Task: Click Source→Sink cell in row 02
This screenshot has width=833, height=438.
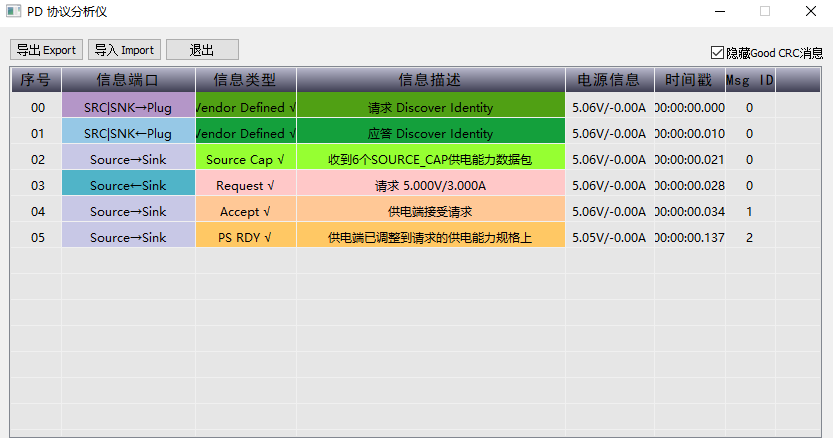Action: (128, 159)
